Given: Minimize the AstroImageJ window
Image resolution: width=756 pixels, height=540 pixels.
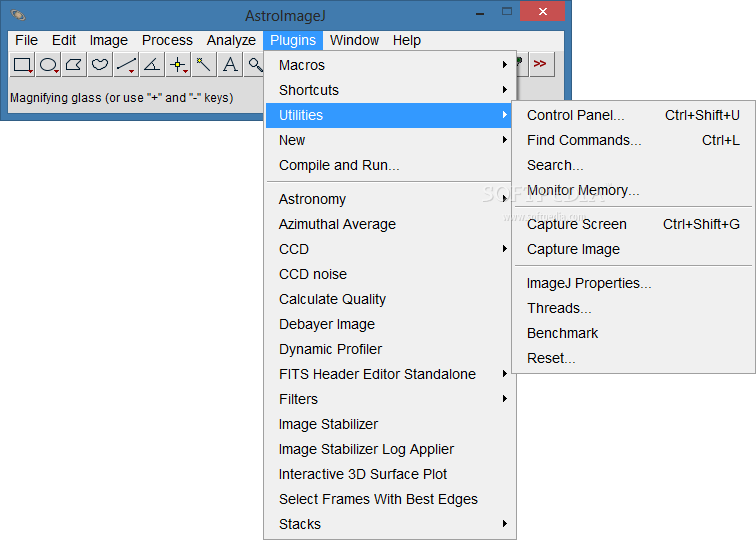Looking at the screenshot, I should pos(480,13).
